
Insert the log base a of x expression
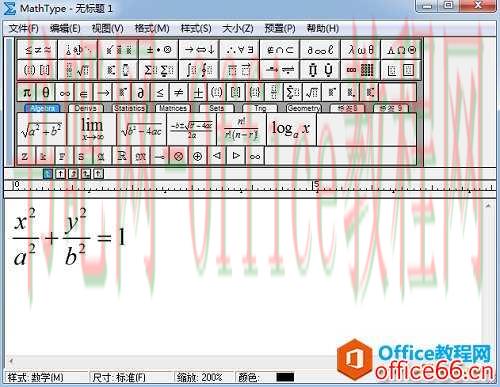coord(291,129)
